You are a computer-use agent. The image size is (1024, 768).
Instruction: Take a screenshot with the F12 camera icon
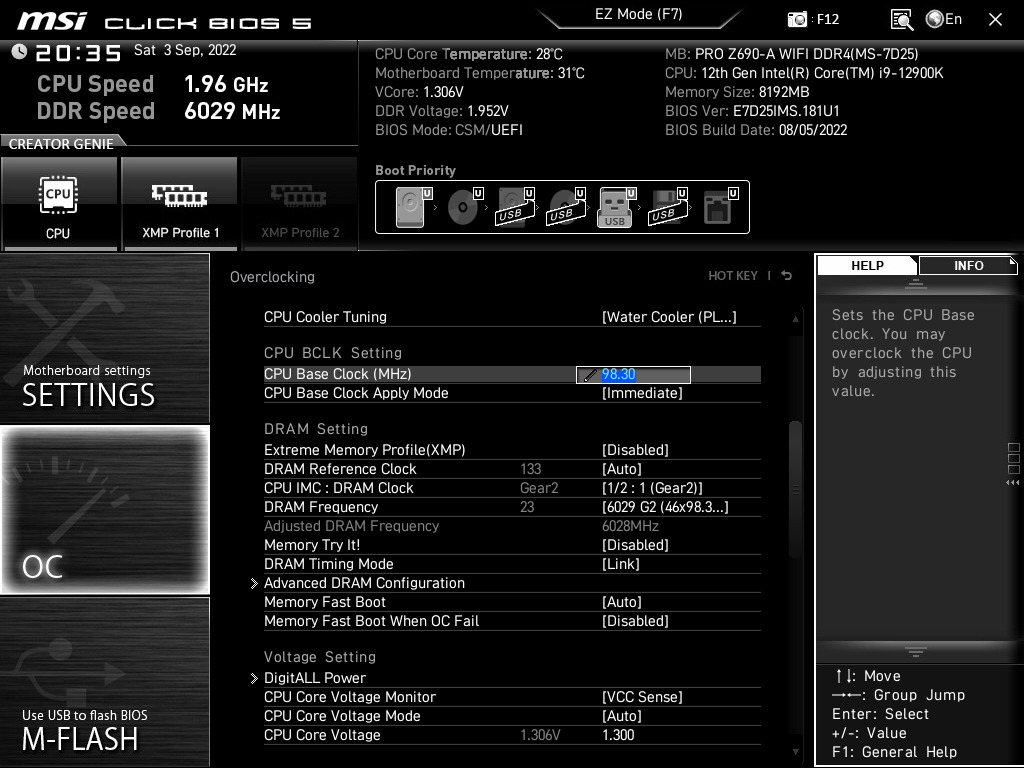pos(797,20)
